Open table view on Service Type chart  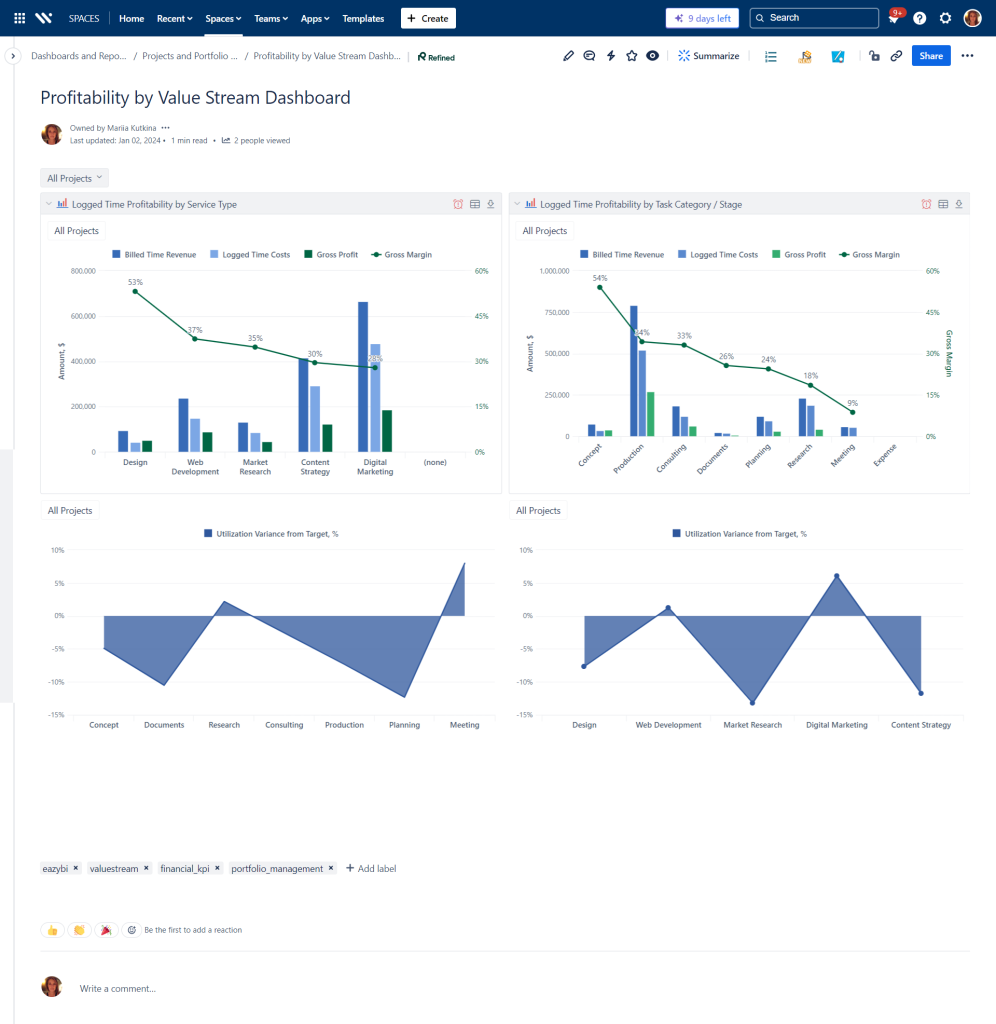click(x=474, y=203)
